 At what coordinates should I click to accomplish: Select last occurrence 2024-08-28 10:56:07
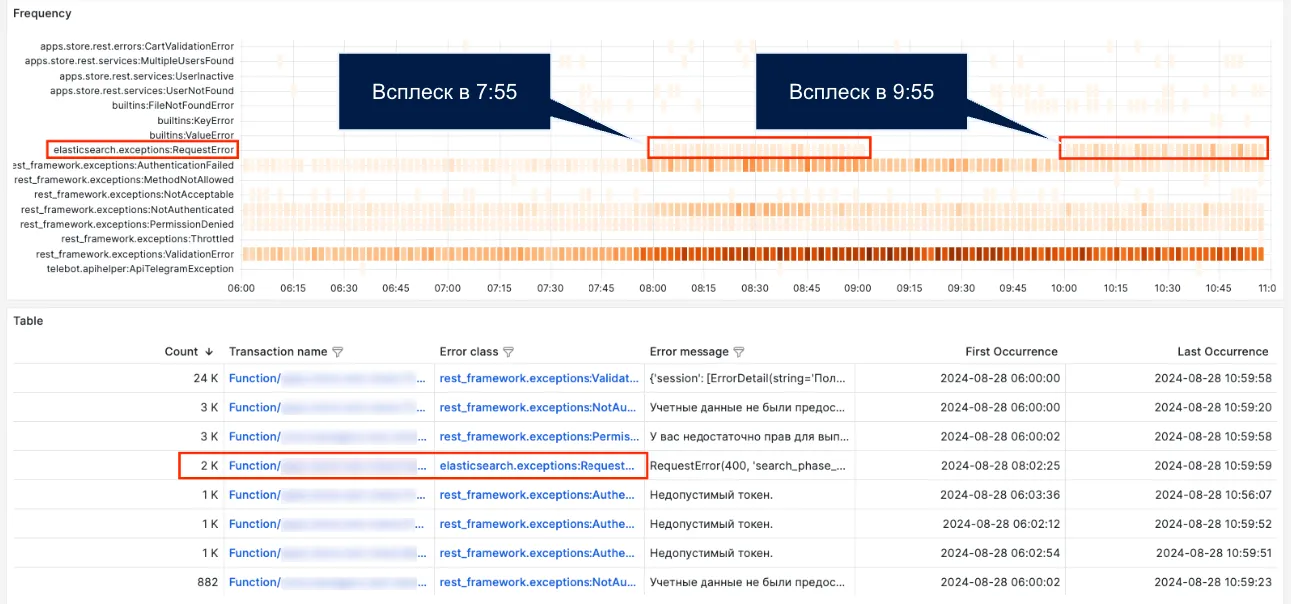tap(1213, 495)
